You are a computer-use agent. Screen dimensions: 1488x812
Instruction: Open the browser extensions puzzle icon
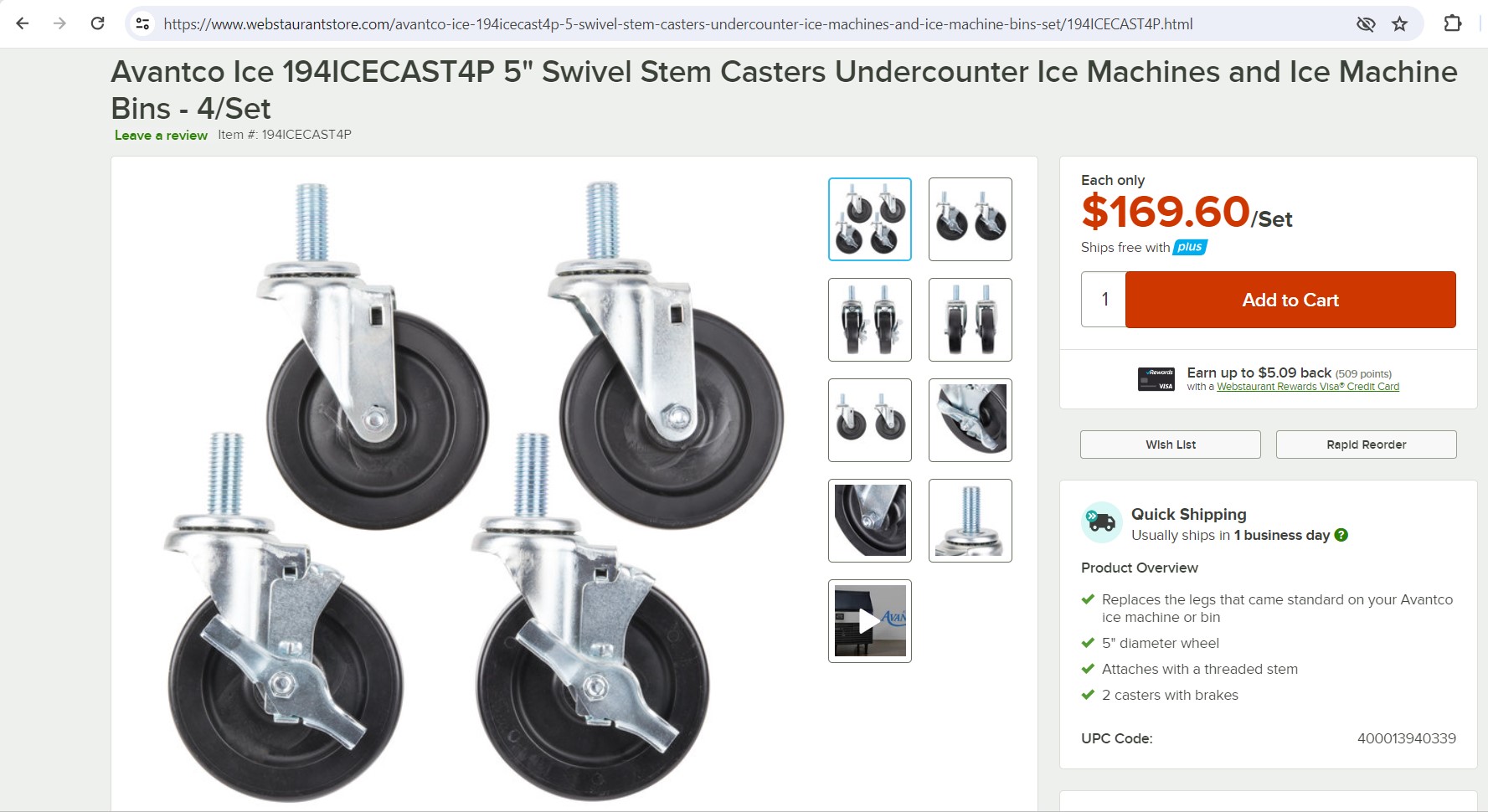pyautogui.click(x=1453, y=23)
